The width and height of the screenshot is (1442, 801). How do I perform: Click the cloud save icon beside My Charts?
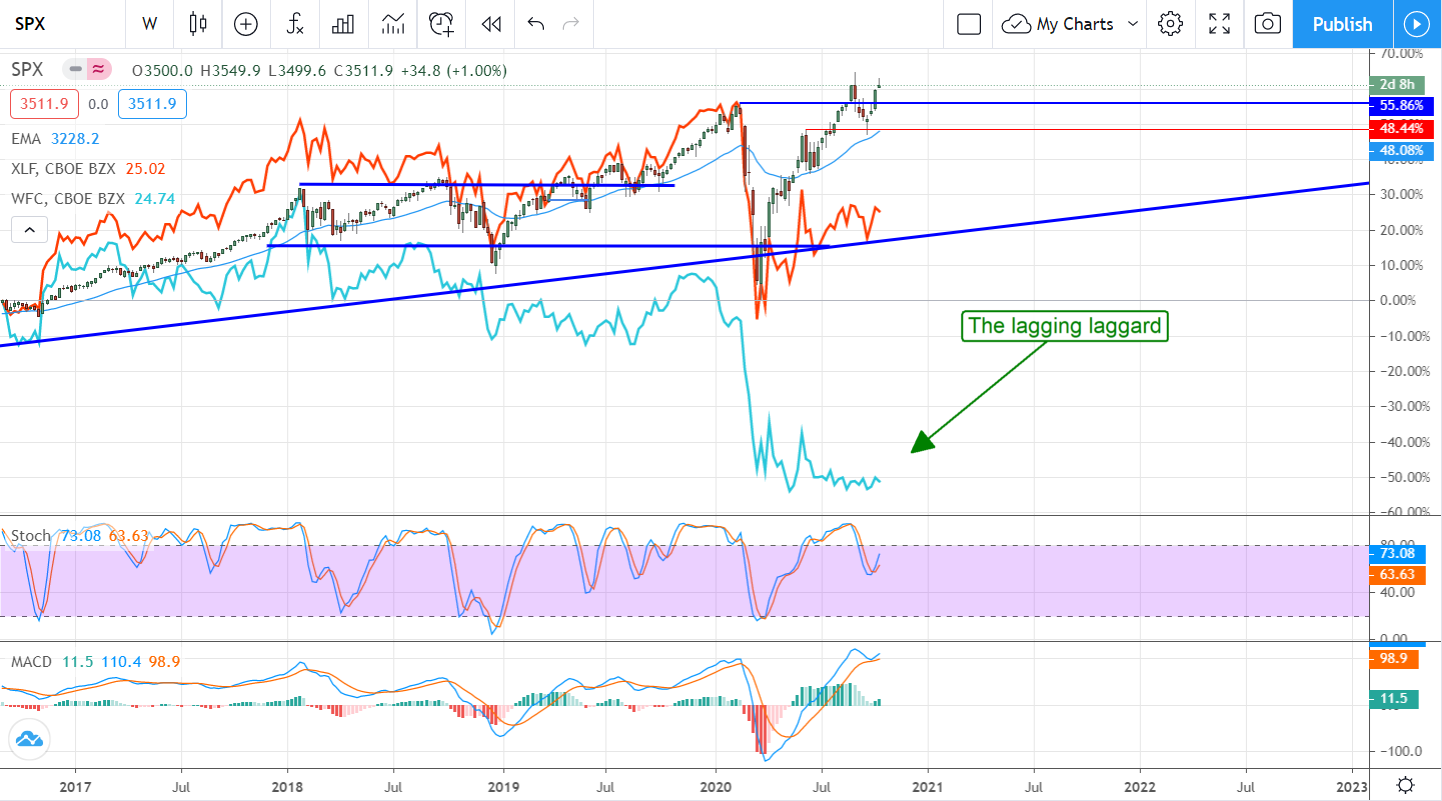coord(1017,24)
